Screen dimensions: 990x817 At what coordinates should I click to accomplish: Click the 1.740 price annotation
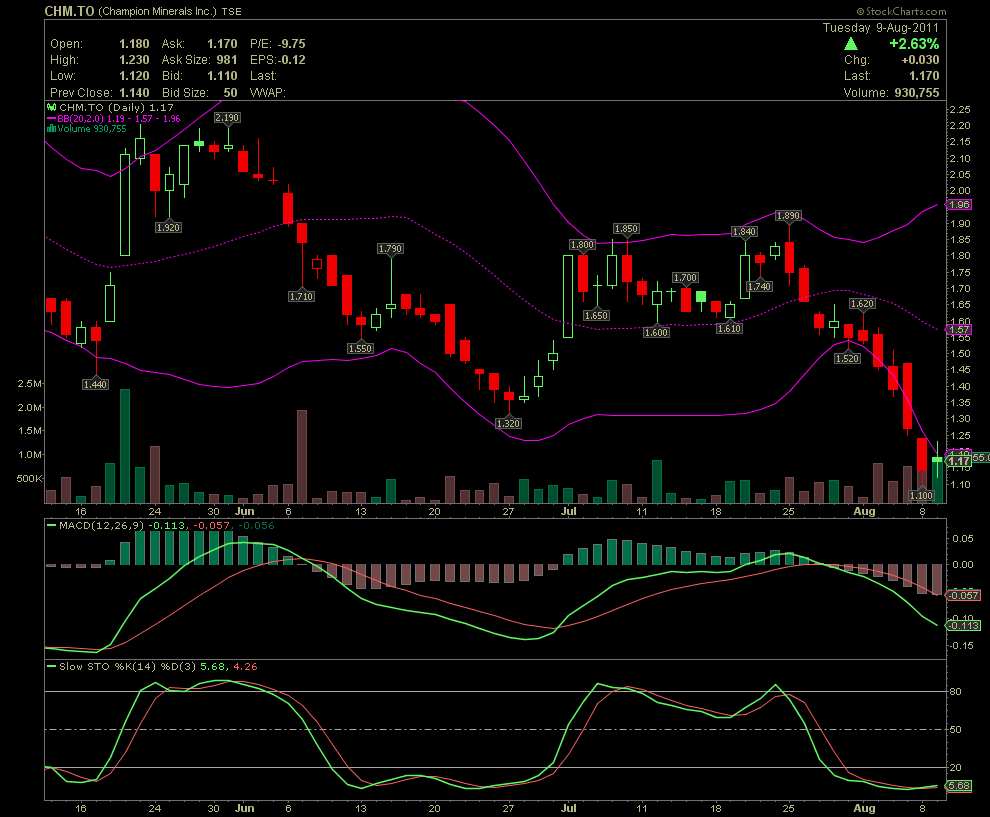[760, 286]
